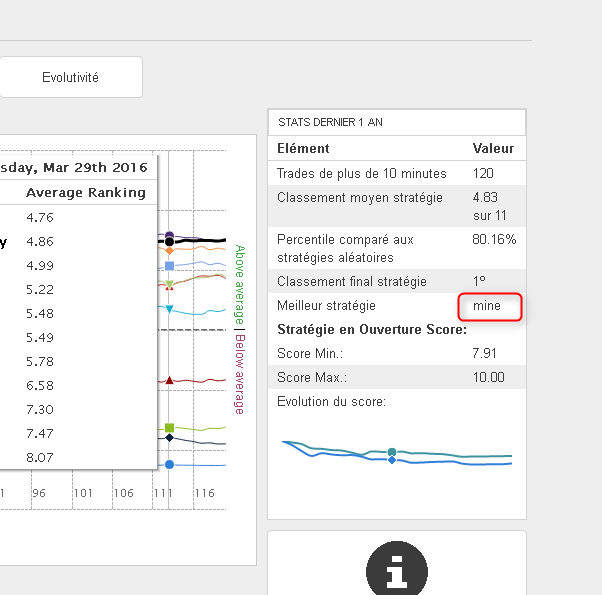The height and width of the screenshot is (595, 602).
Task: Click the black circle marker on bold line
Action: tap(169, 241)
